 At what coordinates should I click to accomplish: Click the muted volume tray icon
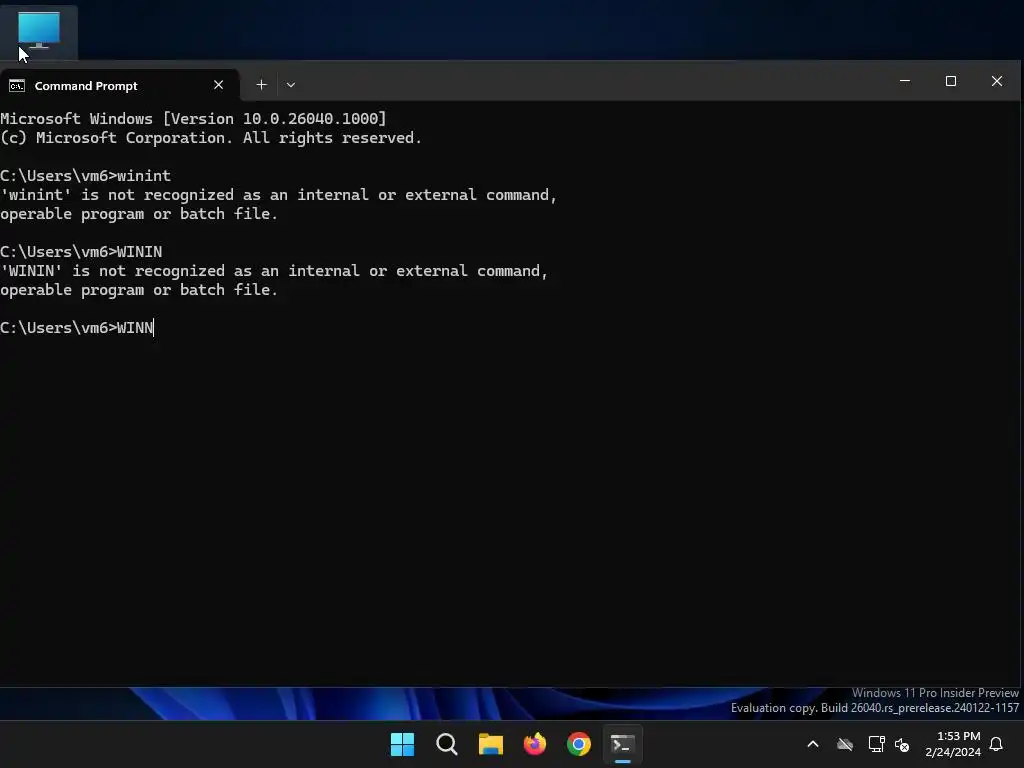coord(903,744)
